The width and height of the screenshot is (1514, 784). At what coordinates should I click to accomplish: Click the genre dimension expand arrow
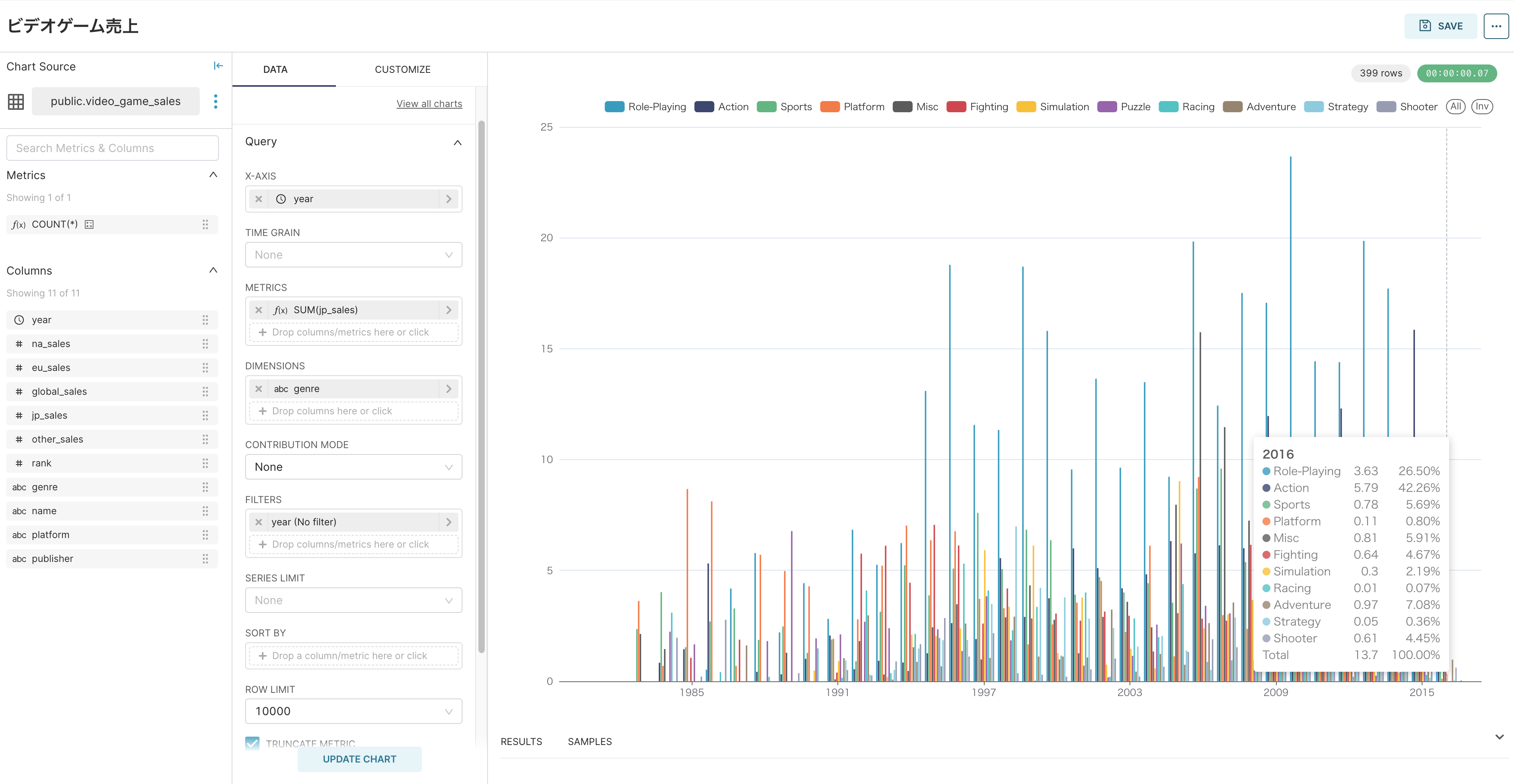[449, 388]
